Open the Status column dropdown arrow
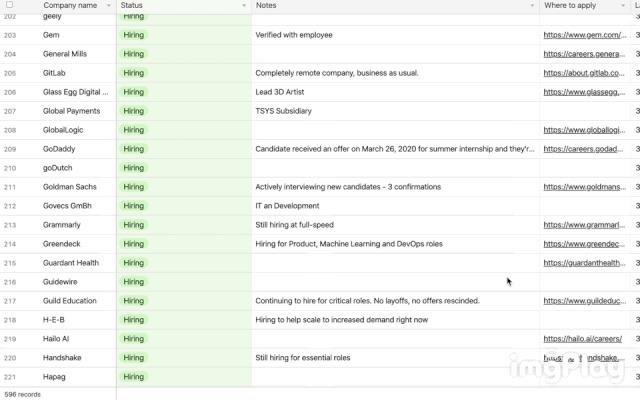The height and width of the screenshot is (400, 640). coord(244,6)
